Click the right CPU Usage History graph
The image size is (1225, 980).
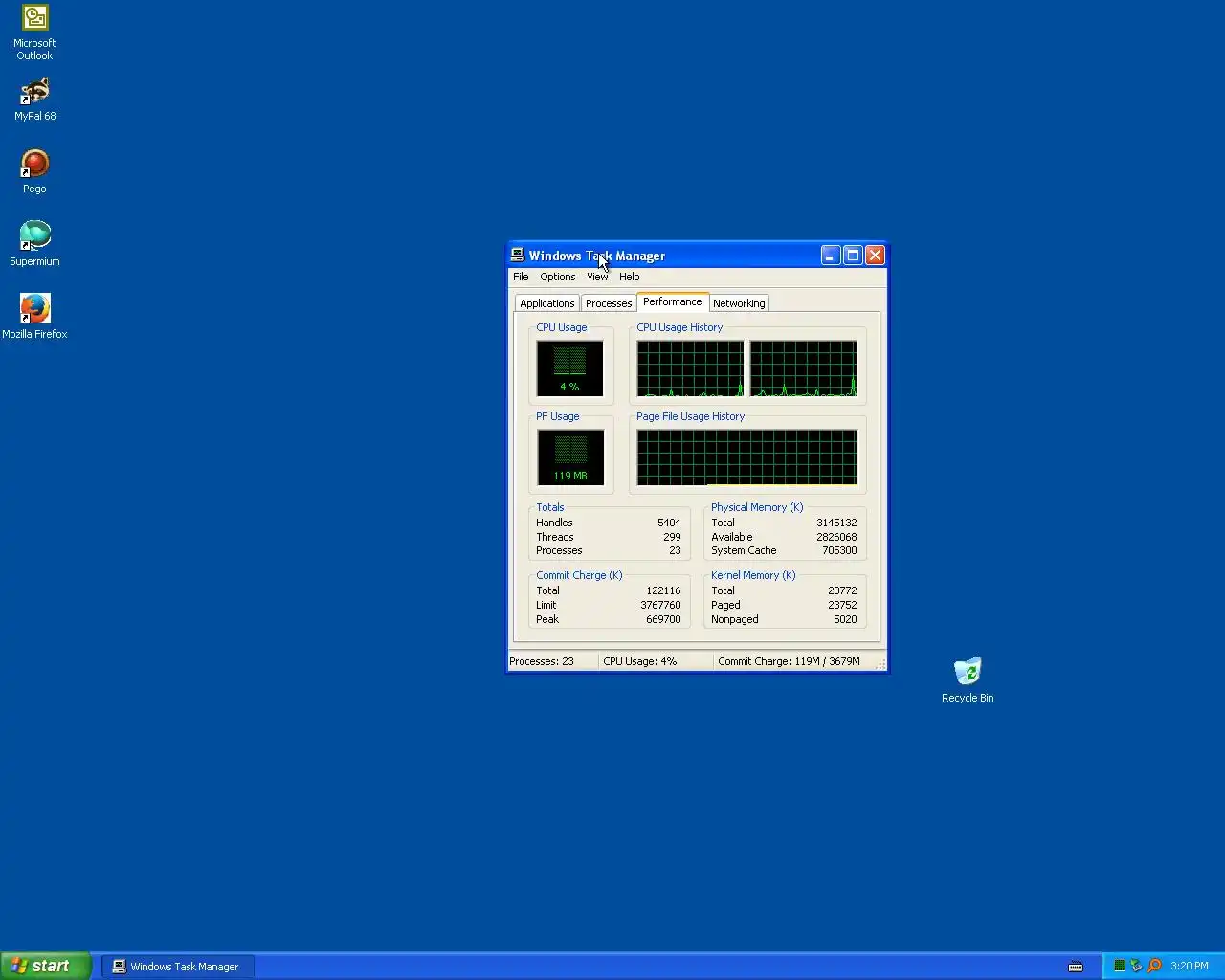click(803, 368)
